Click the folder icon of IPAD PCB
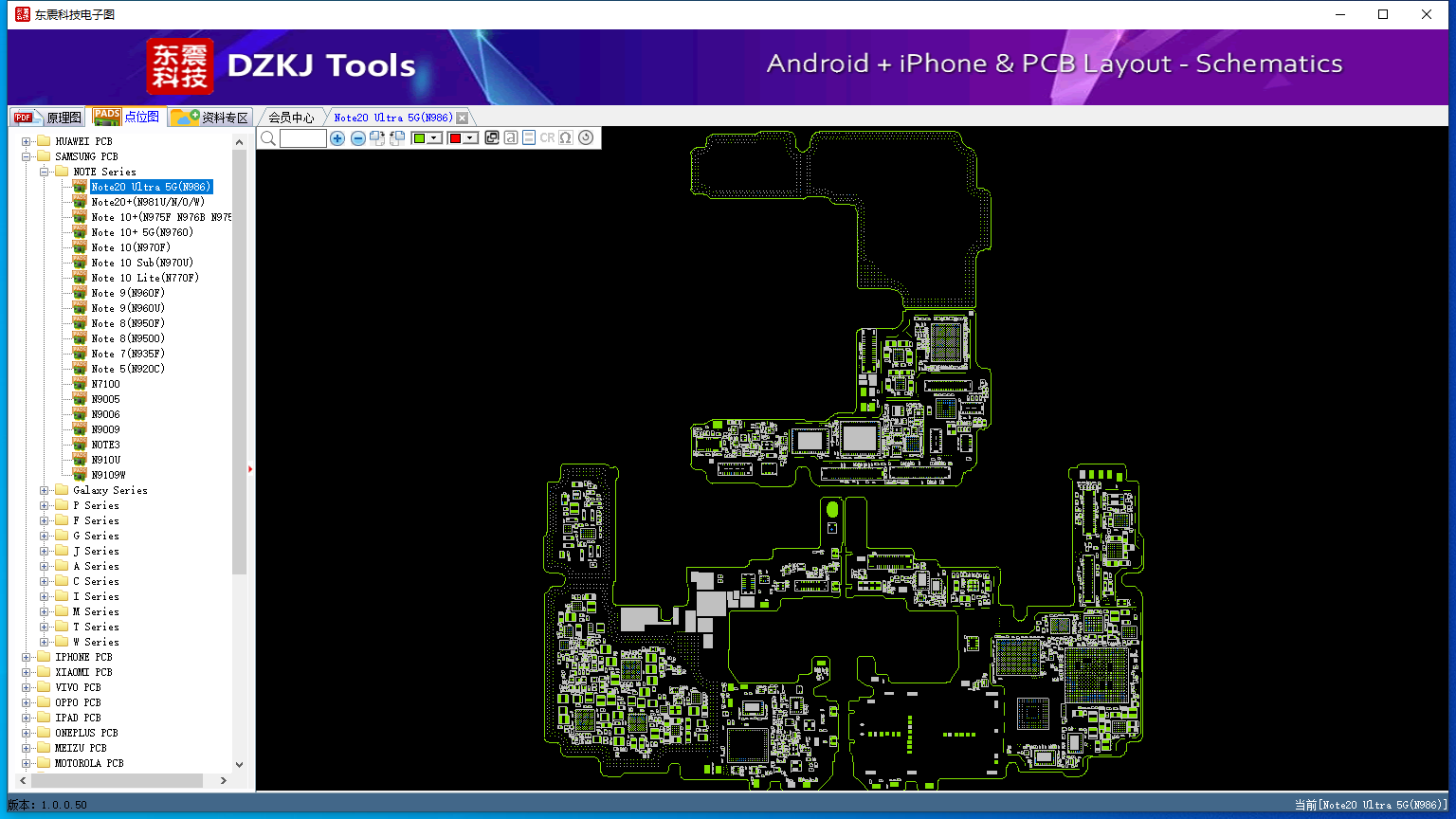The image size is (1456, 819). [44, 718]
